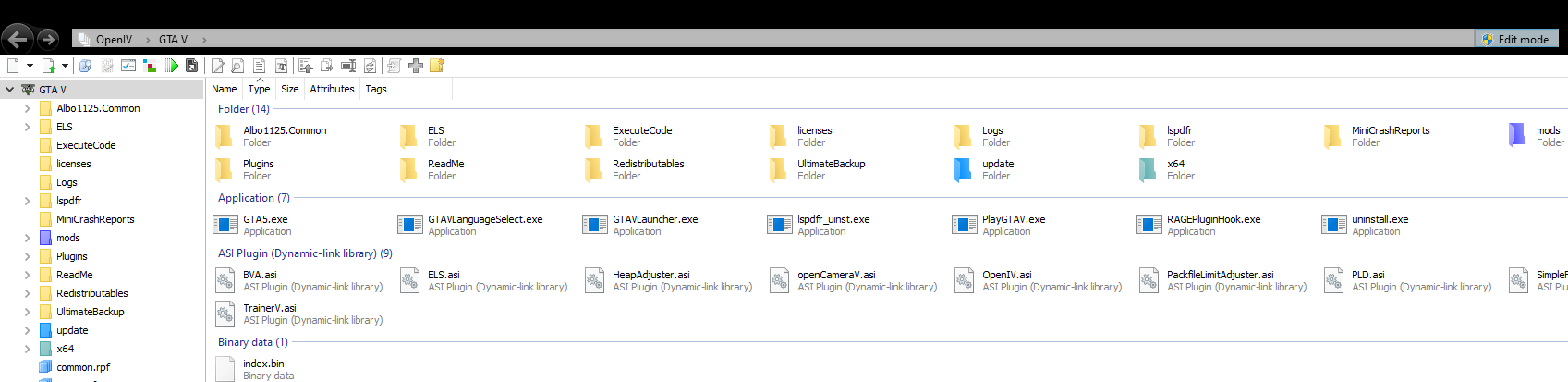Screen dimensions: 1568x382
Task: Collapse the GTA V tree root
Action: pyautogui.click(x=9, y=90)
